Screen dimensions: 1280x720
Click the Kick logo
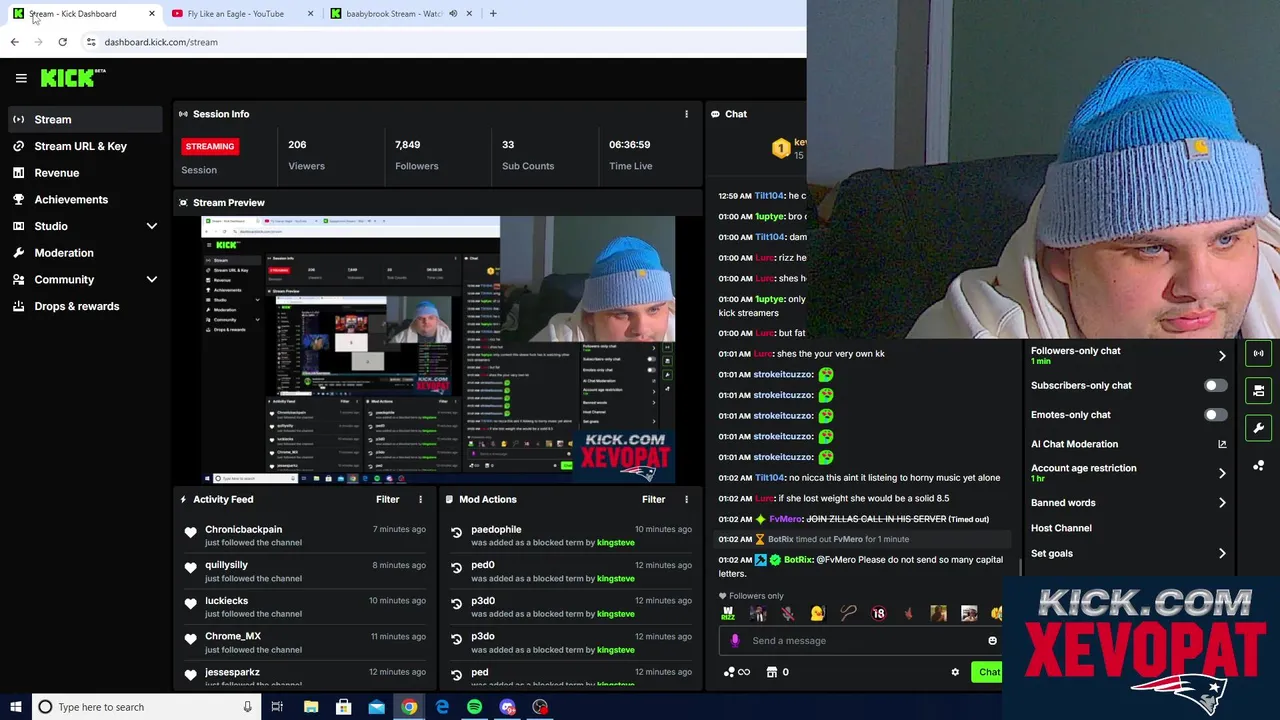coord(72,78)
